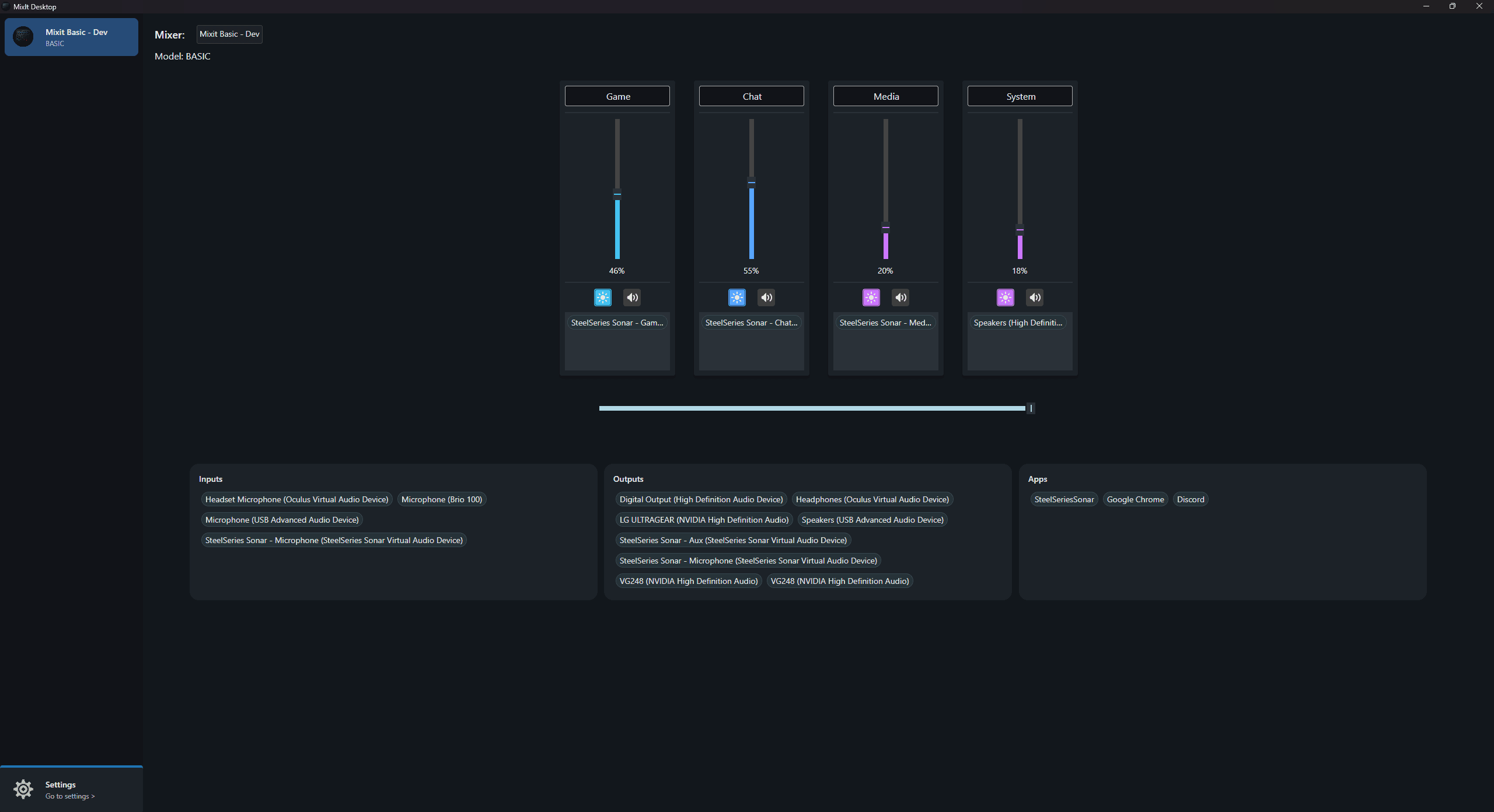Click the Google Chrome app chip
The image size is (1494, 812).
tap(1135, 499)
